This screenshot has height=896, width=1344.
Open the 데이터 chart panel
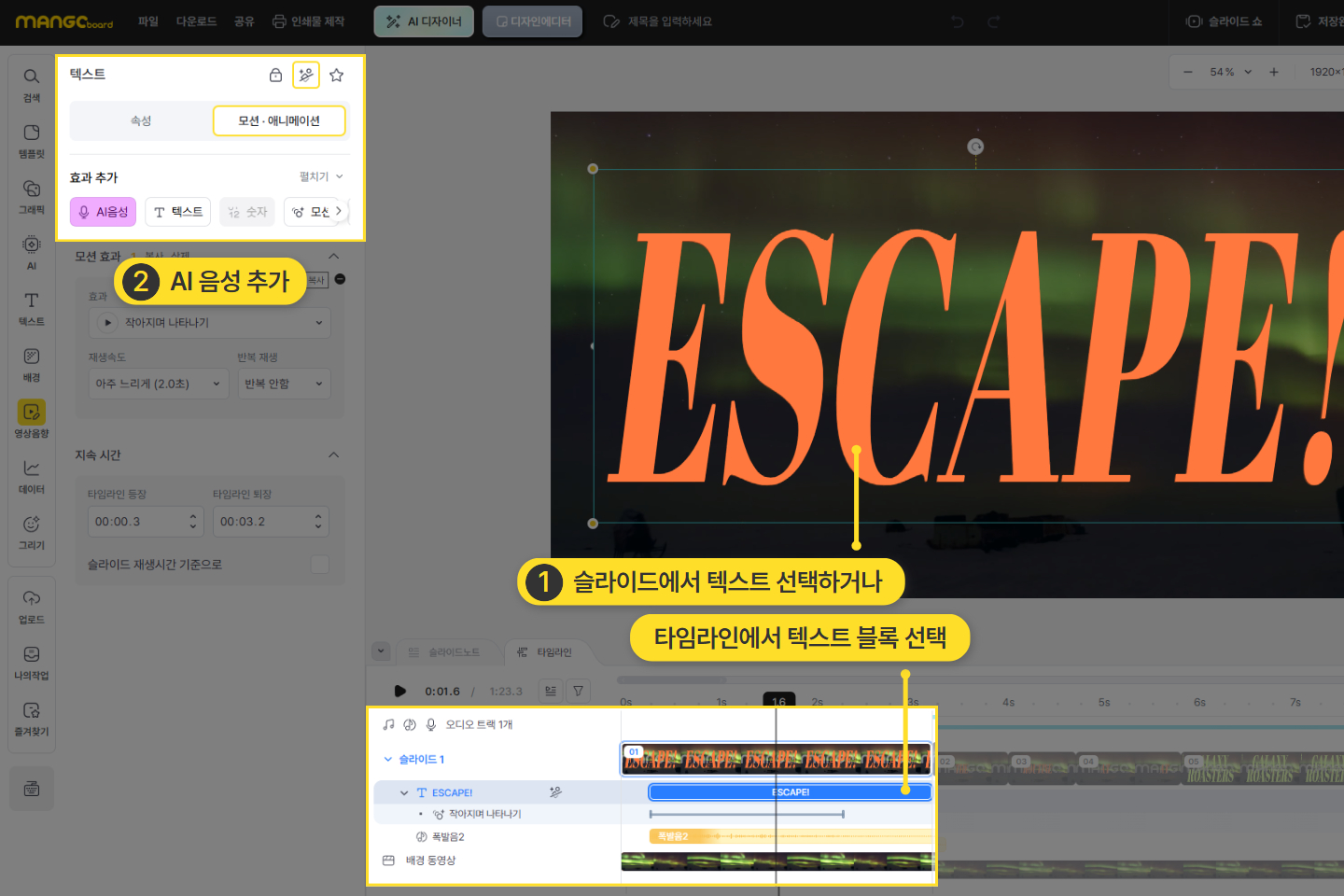(x=31, y=476)
